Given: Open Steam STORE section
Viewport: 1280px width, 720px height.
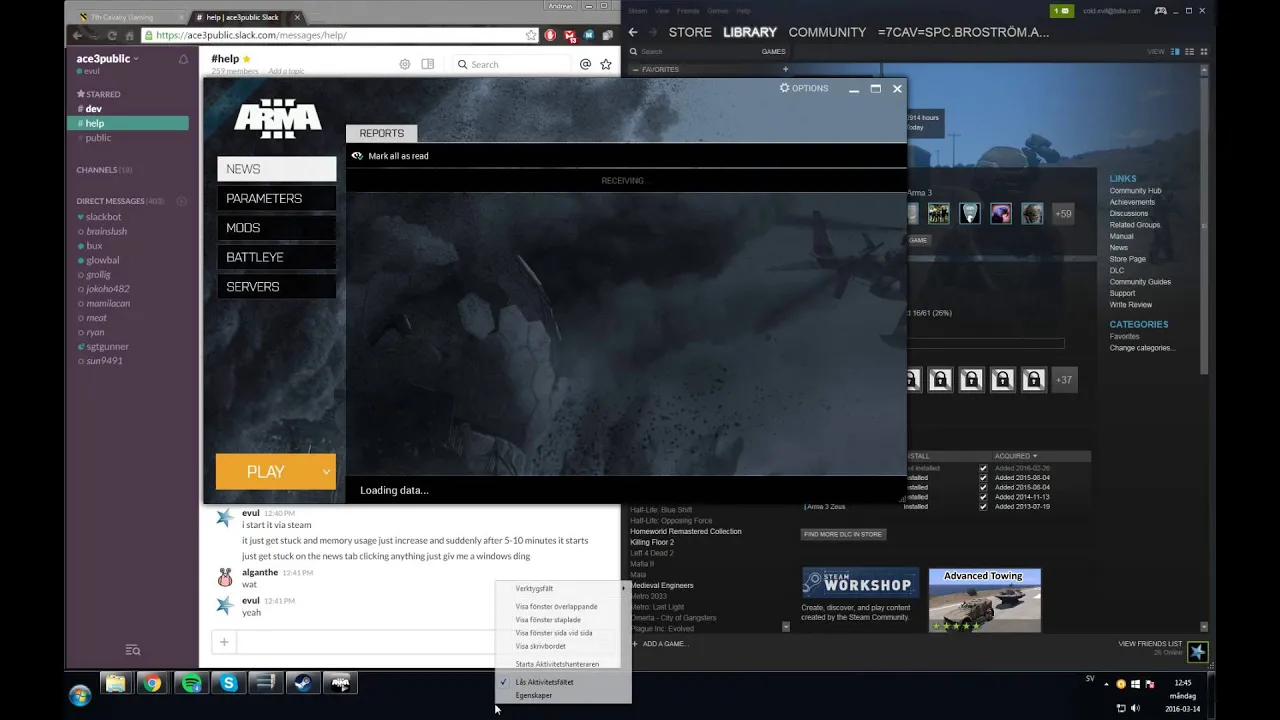Looking at the screenshot, I should (690, 32).
